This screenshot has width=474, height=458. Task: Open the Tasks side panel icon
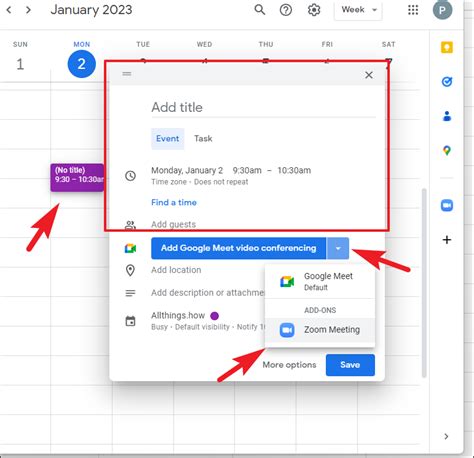pos(447,82)
